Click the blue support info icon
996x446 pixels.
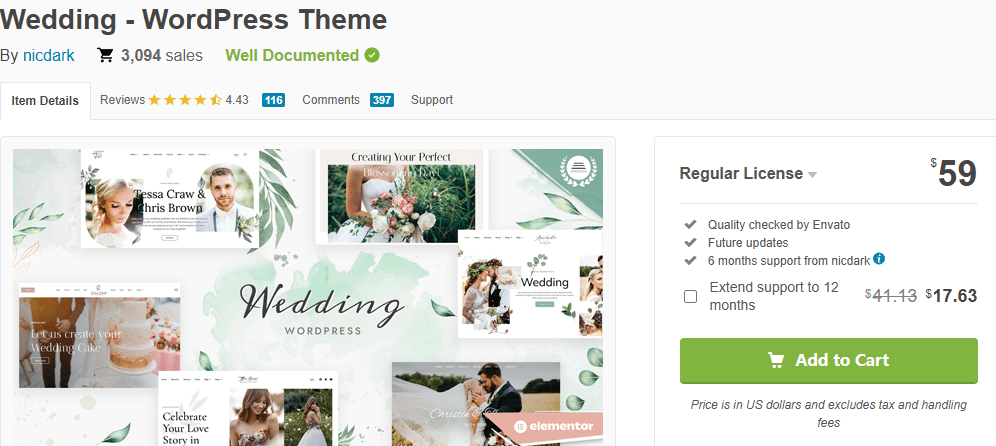tap(879, 259)
